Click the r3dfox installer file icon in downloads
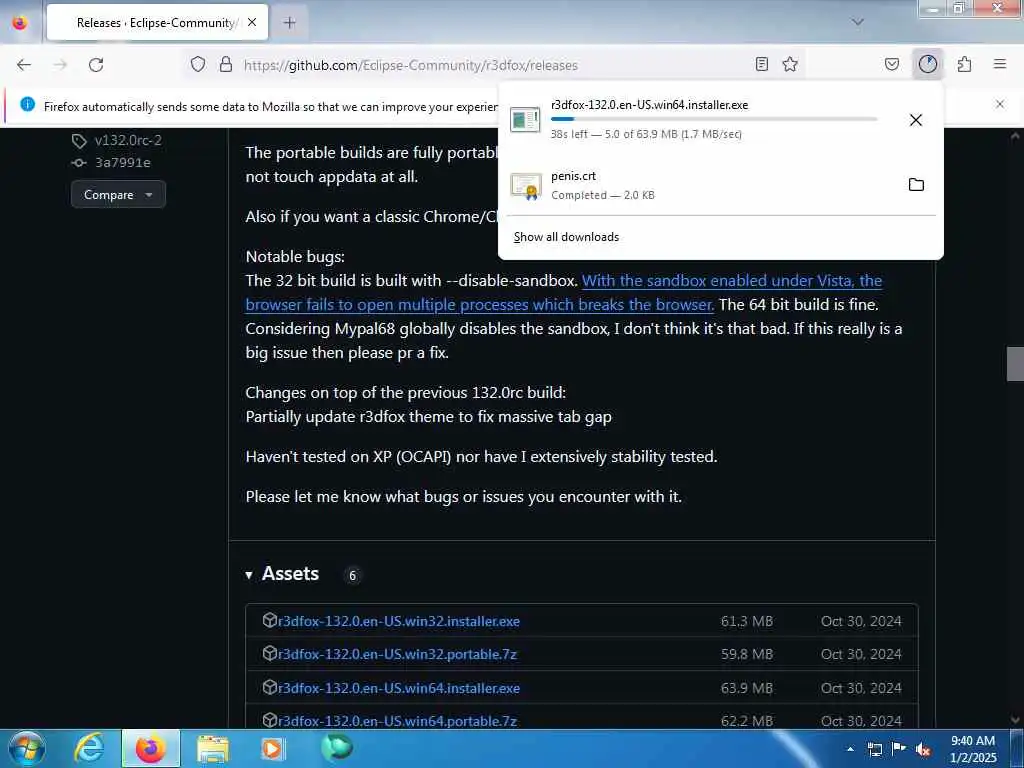 [525, 120]
